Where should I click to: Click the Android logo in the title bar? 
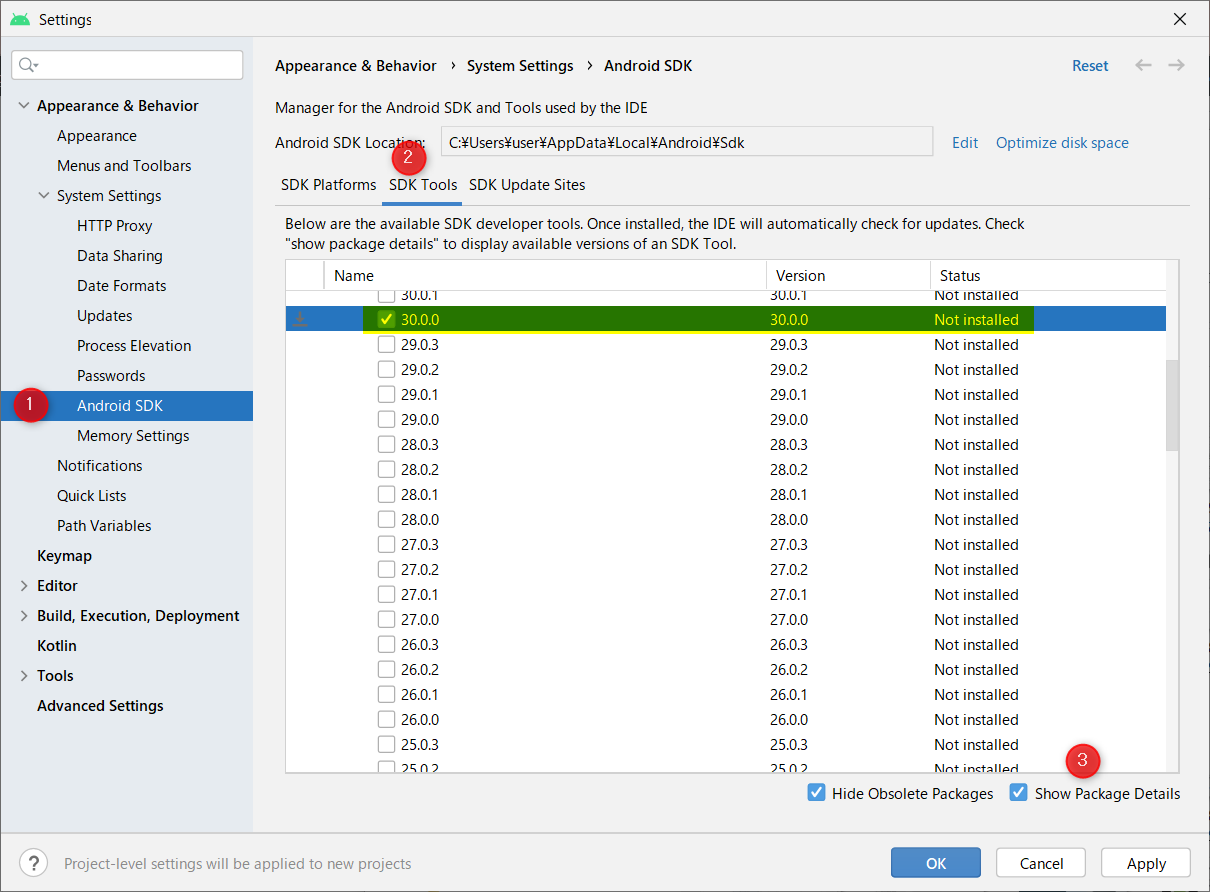point(20,18)
